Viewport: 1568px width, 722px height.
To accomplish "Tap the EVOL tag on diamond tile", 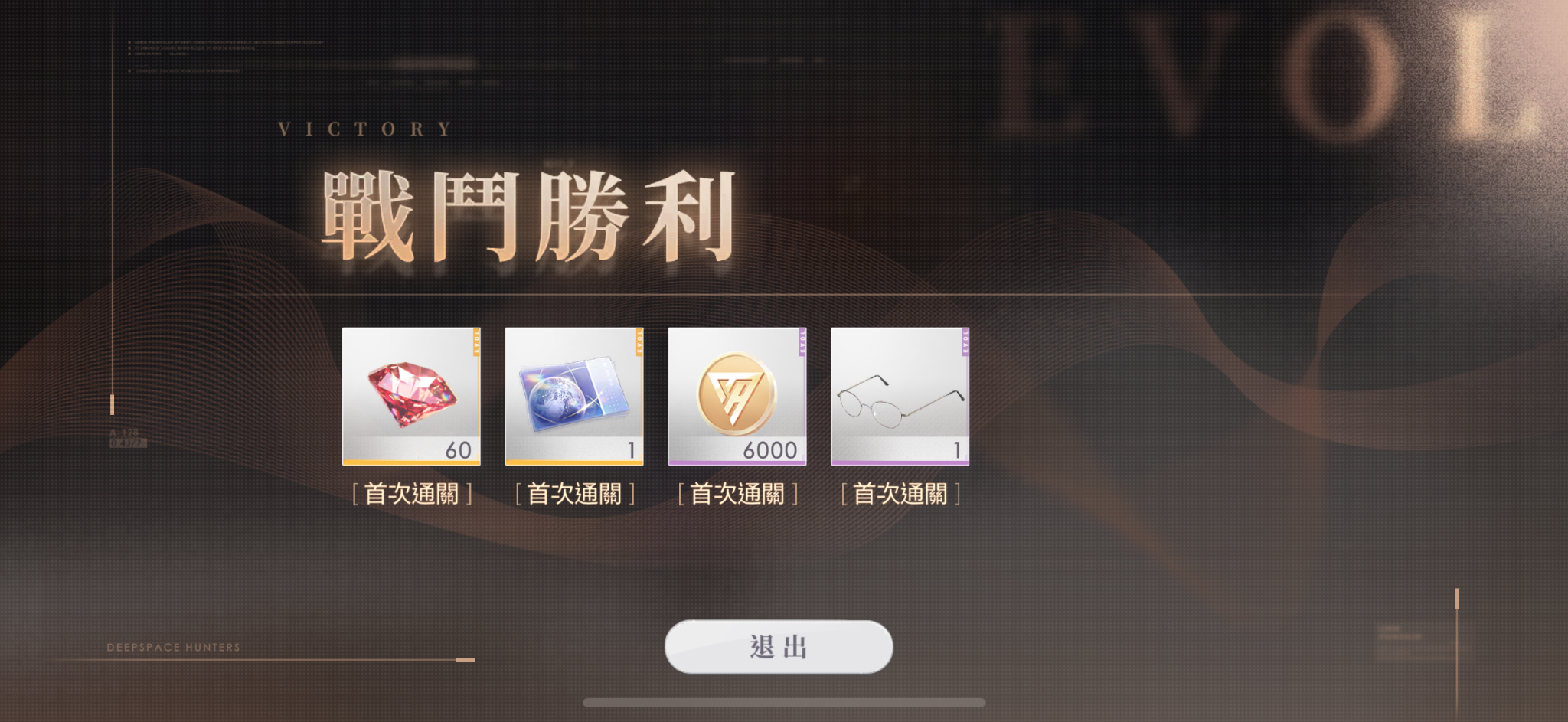I will pyautogui.click(x=476, y=341).
